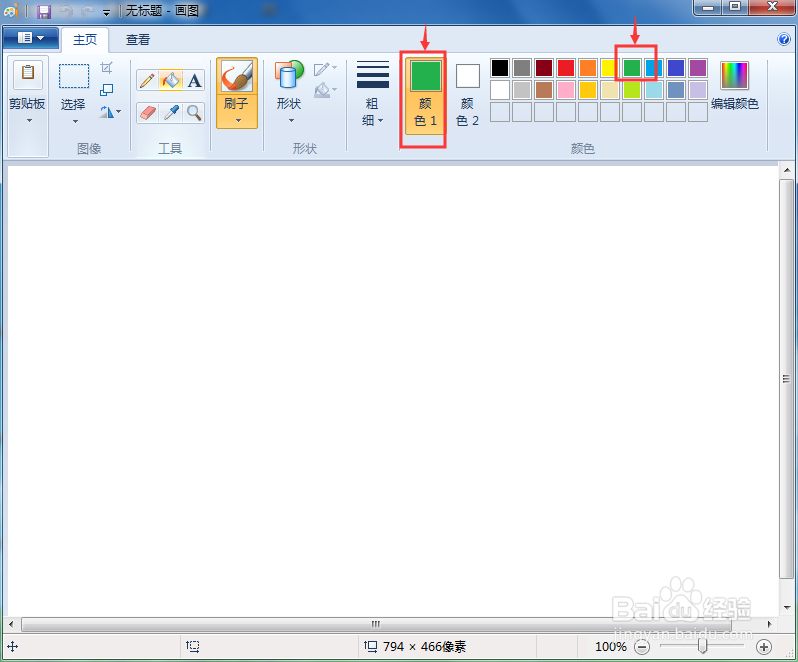Select the Fill with color bucket tool
The image size is (798, 662).
171,80
